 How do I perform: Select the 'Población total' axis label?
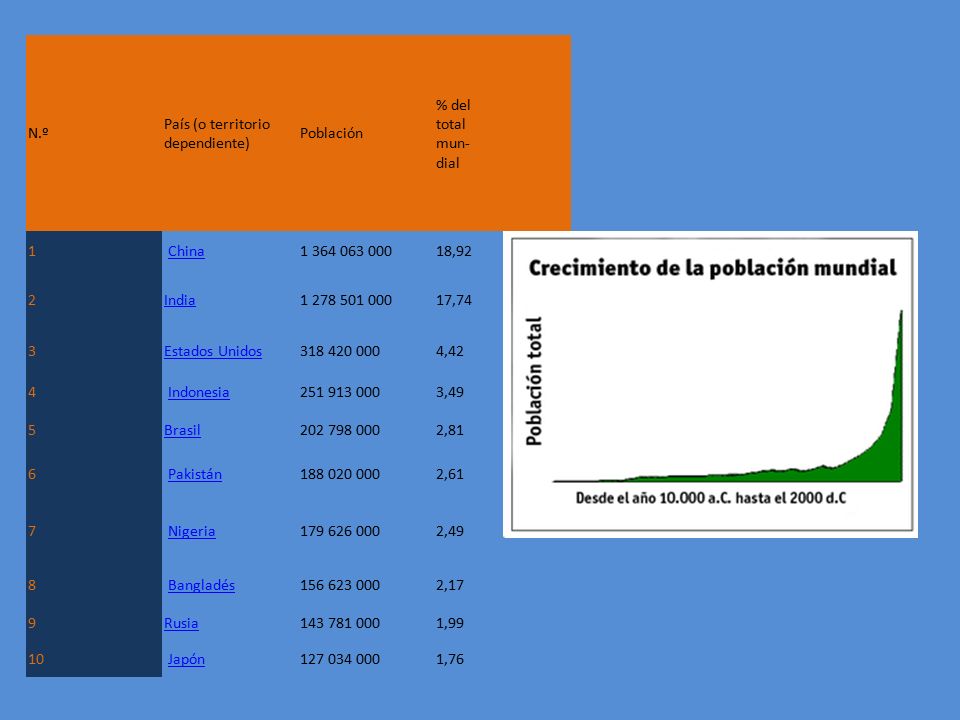tap(534, 381)
